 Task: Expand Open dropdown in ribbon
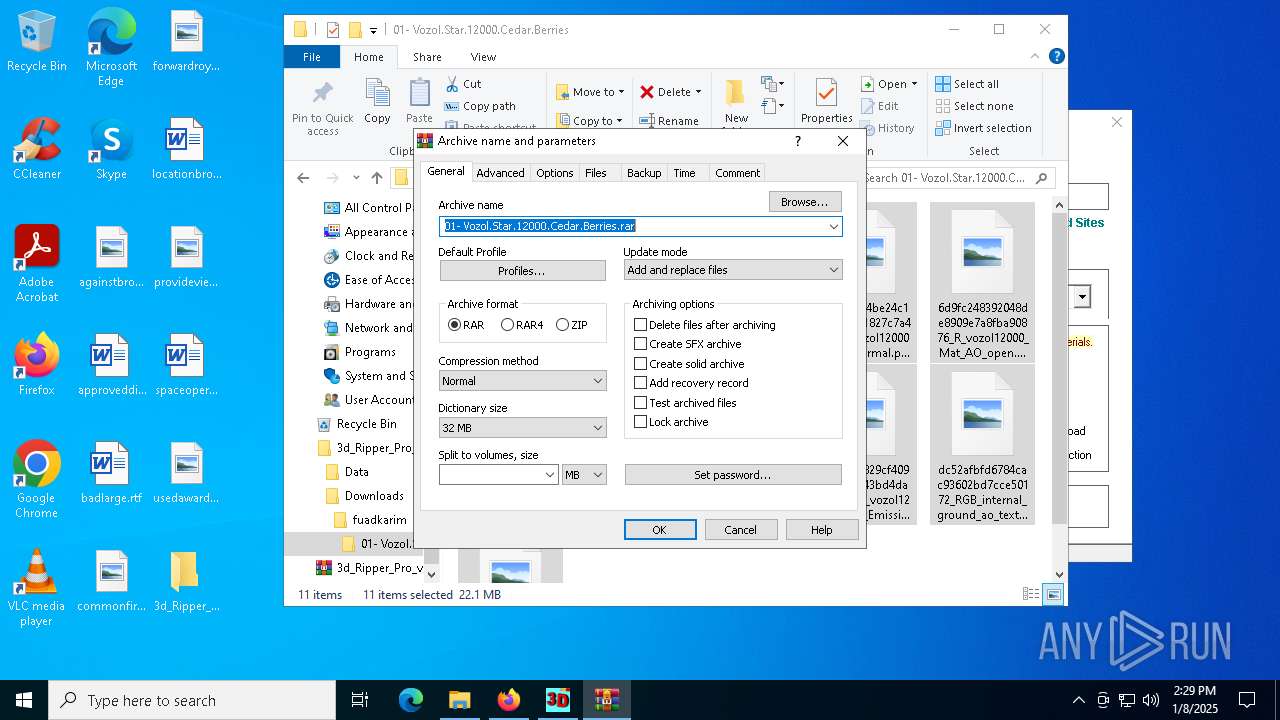point(913,84)
